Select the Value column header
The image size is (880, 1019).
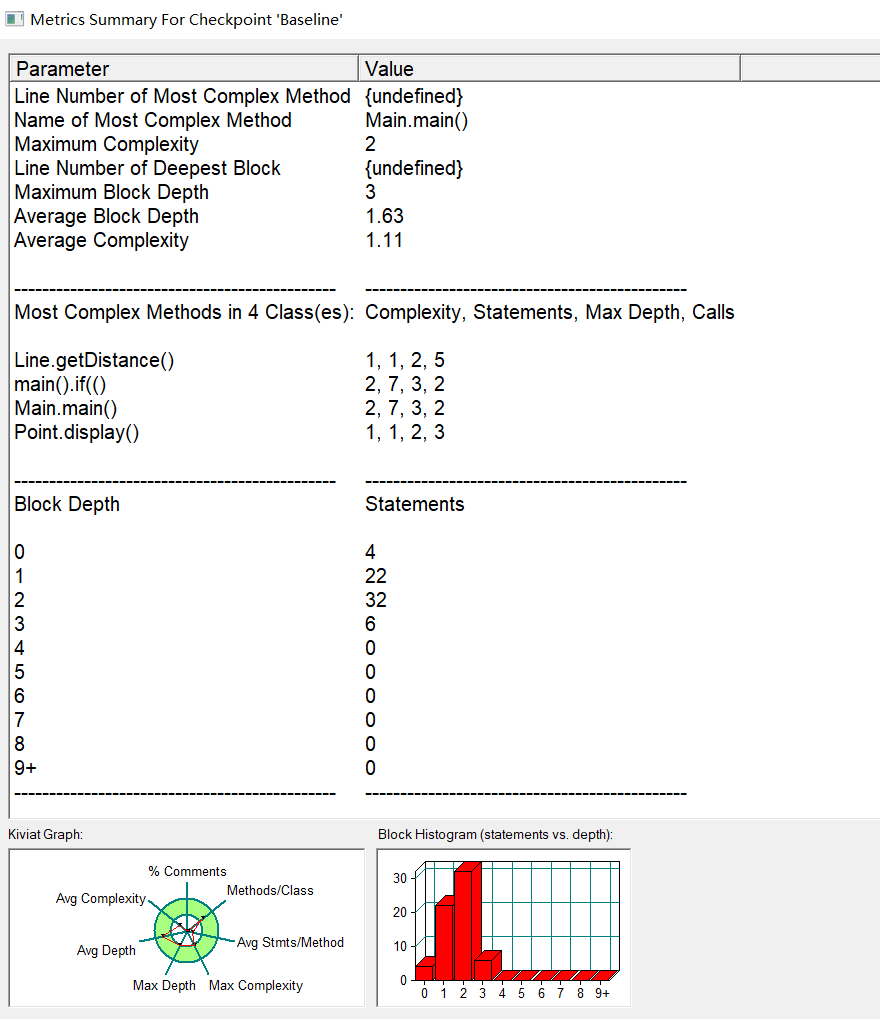point(549,68)
